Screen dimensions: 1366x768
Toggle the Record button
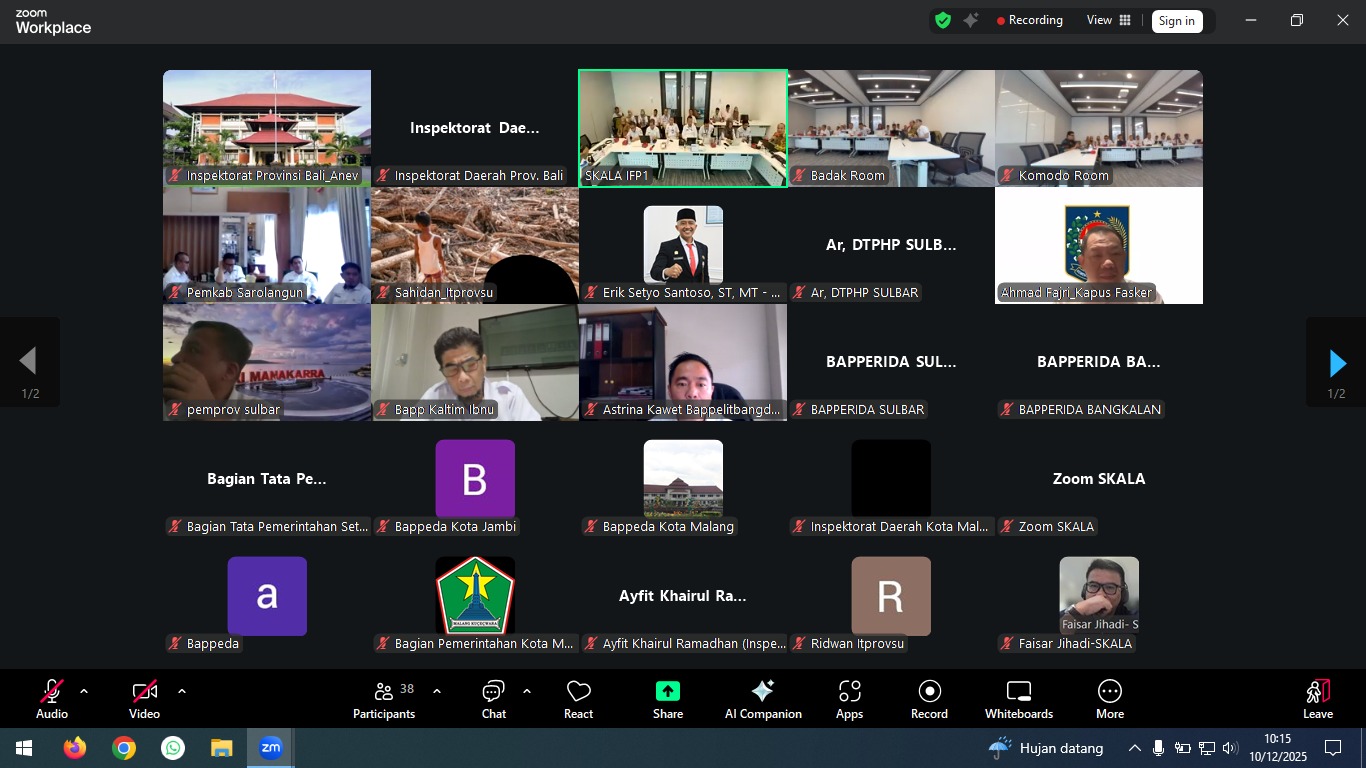pos(929,699)
